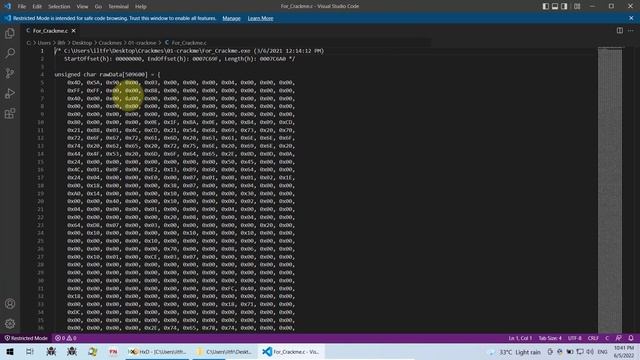Click the Learn More link in banner
640x360 pixels.
[x=260, y=18]
